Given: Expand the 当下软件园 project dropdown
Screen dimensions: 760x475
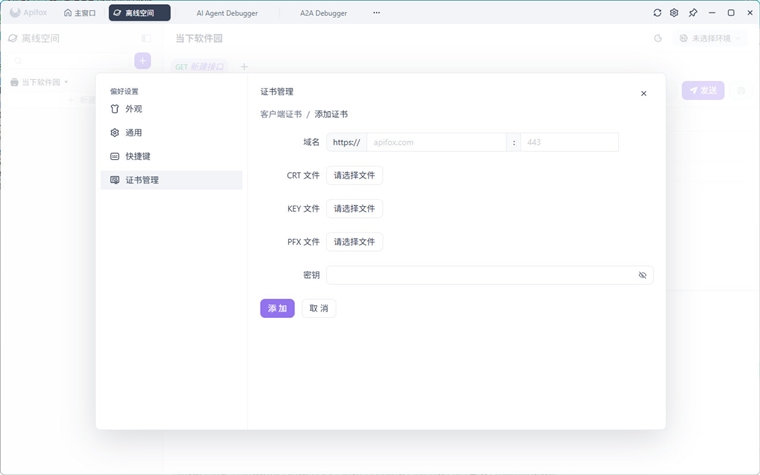Looking at the screenshot, I should click(x=40, y=82).
